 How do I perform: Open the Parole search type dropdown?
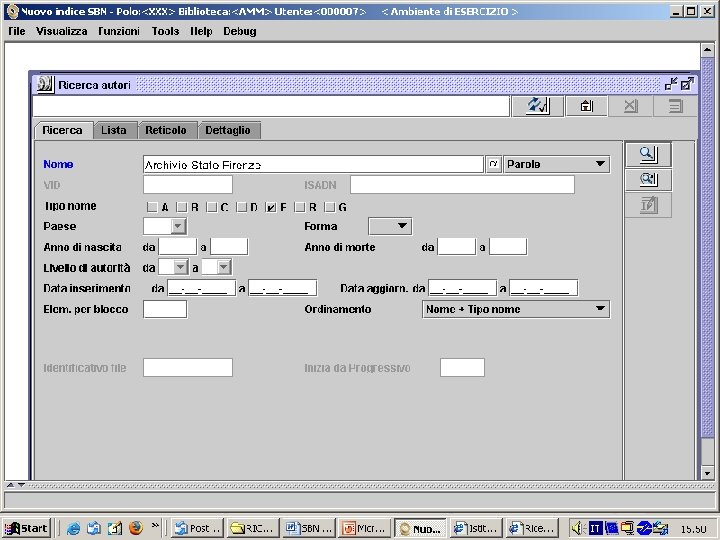tap(557, 164)
